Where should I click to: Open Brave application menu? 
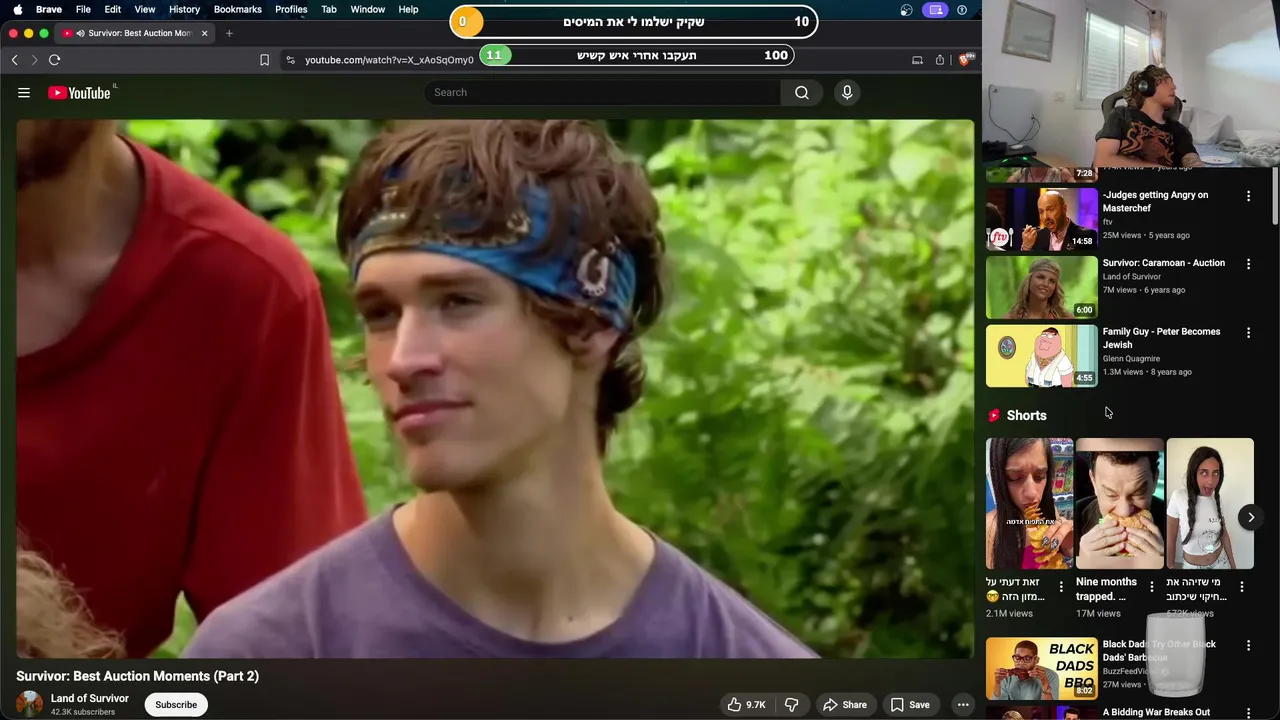coord(49,9)
